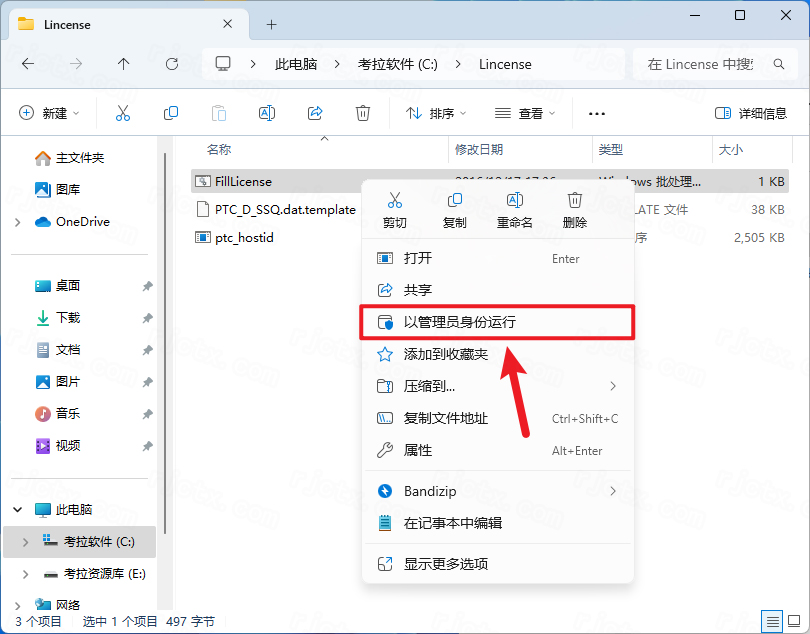Select 在记事本中编辑 menu entry
810x634 pixels.
click(497, 523)
